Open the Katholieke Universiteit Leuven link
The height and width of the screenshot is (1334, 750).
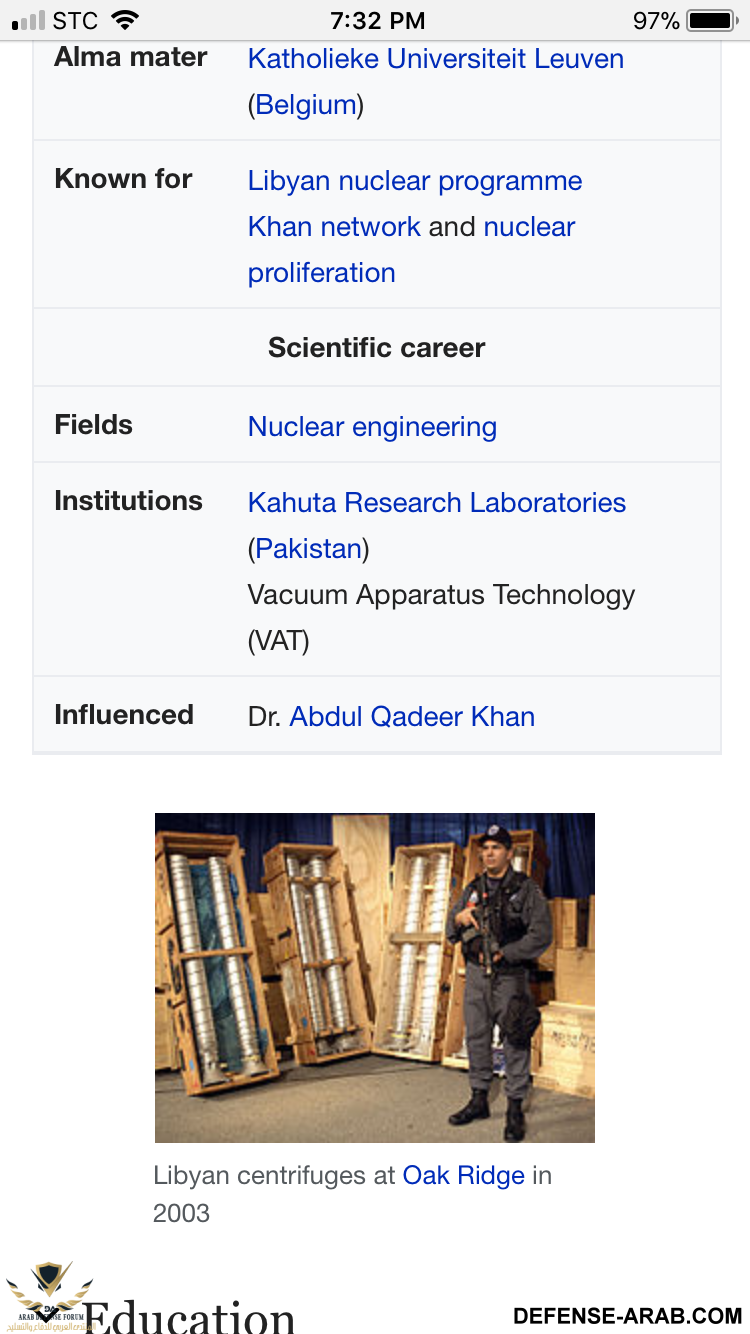[436, 58]
